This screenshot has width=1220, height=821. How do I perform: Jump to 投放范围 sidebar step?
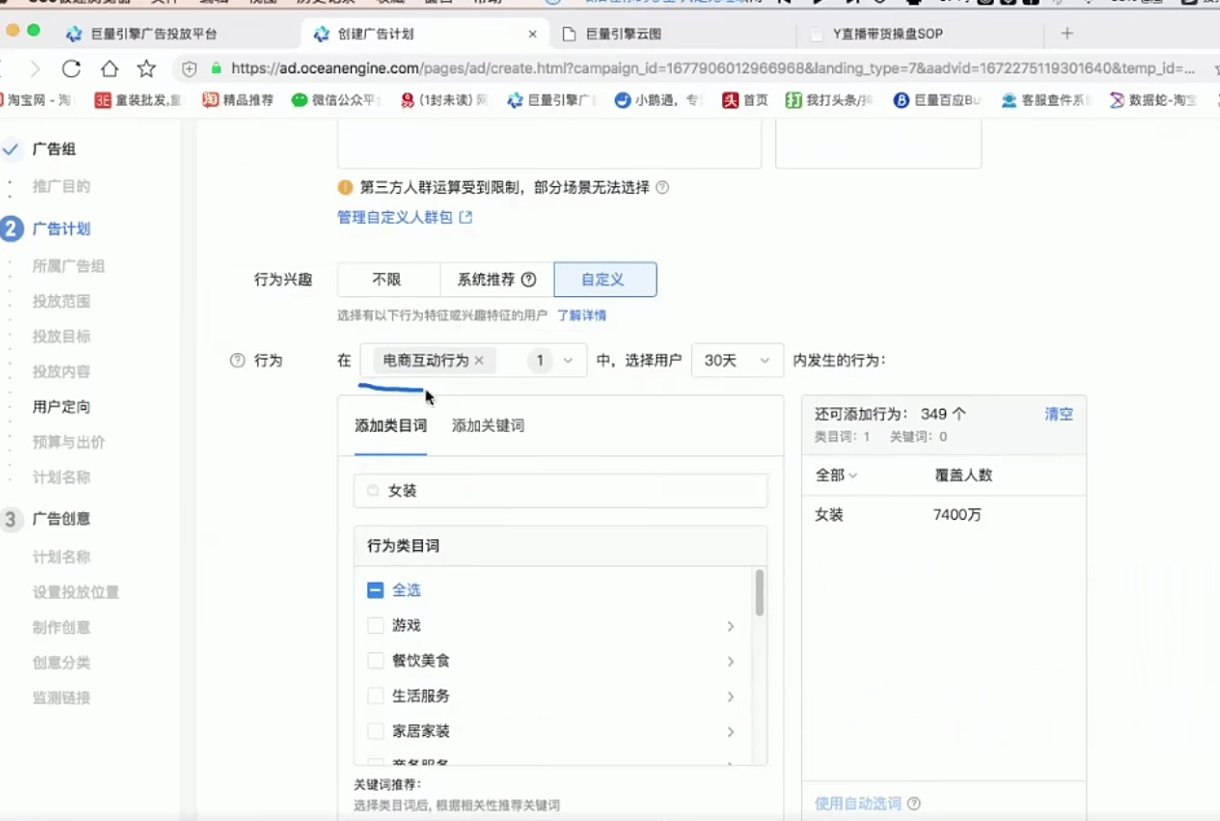point(62,301)
